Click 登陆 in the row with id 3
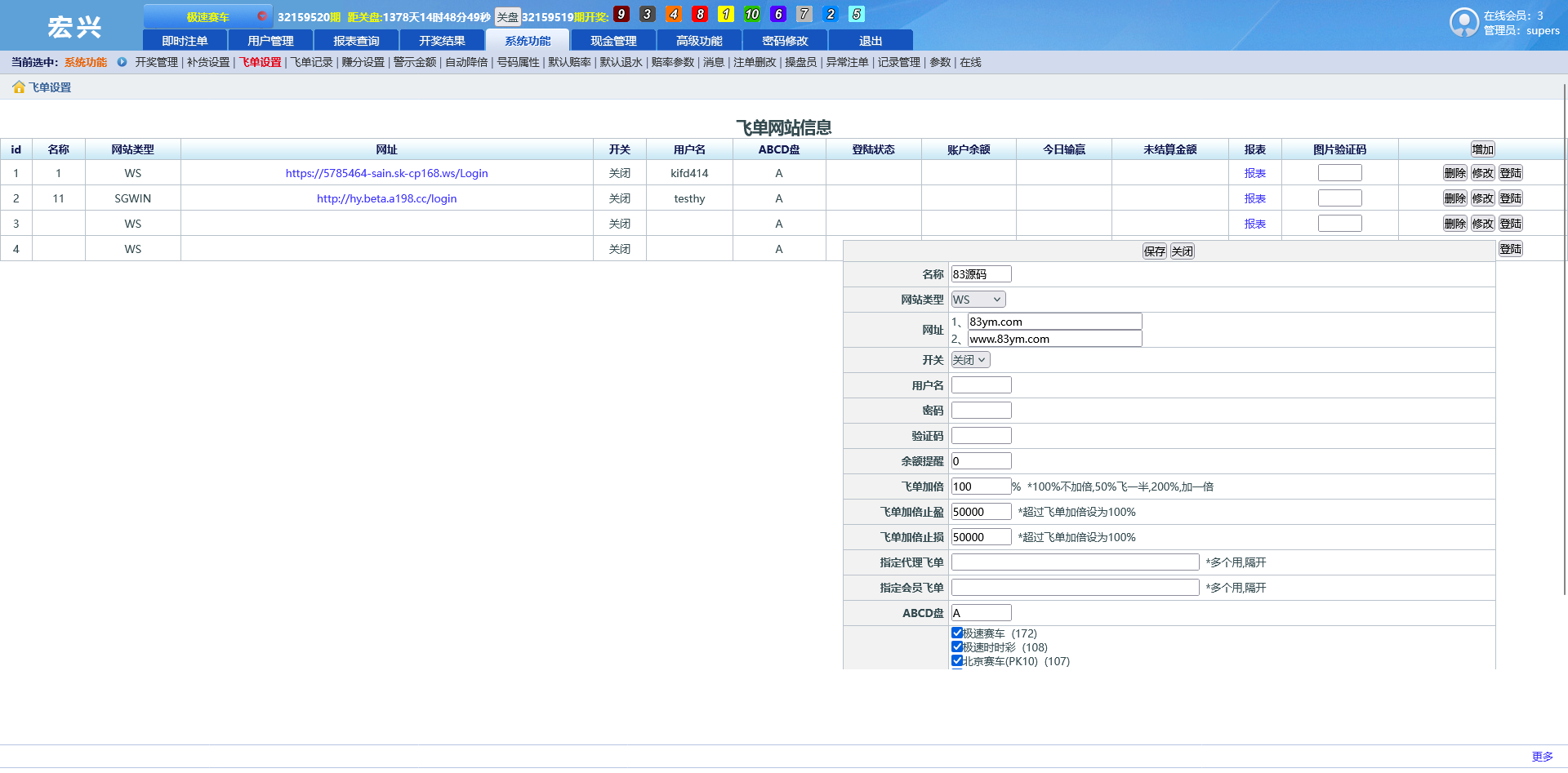 pos(1511,224)
